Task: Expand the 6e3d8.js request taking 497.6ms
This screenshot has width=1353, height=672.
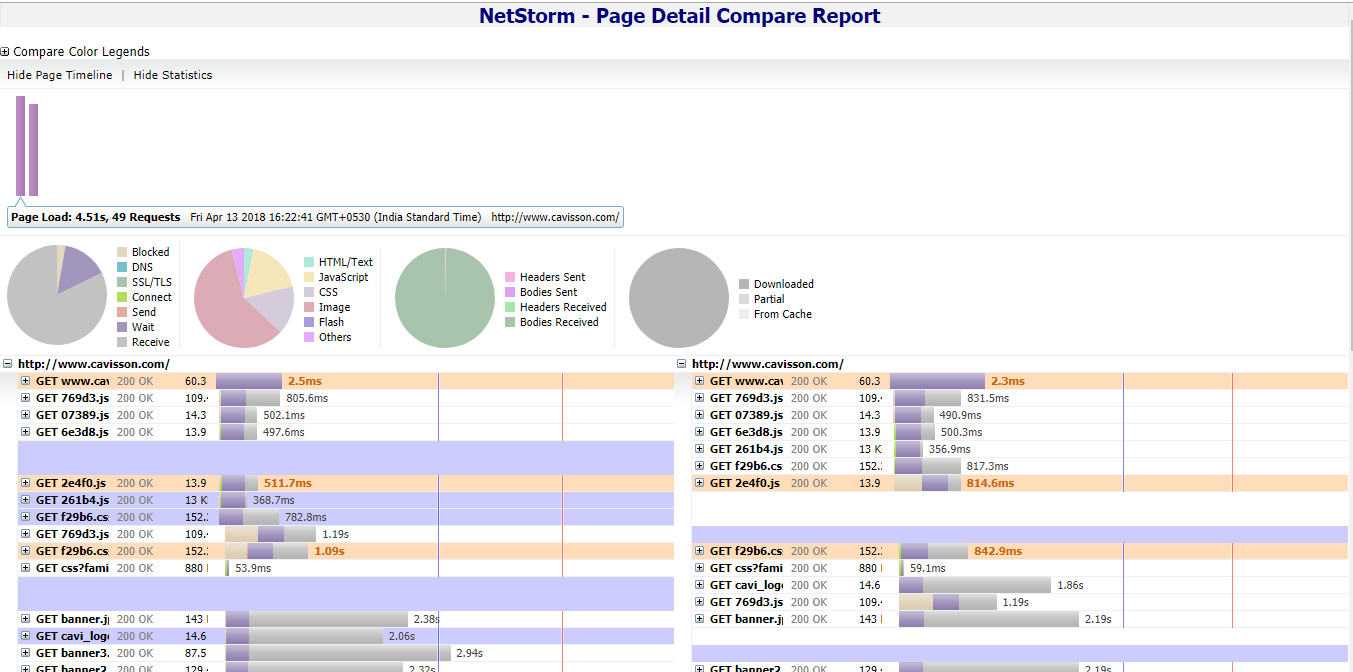Action: click(x=26, y=432)
